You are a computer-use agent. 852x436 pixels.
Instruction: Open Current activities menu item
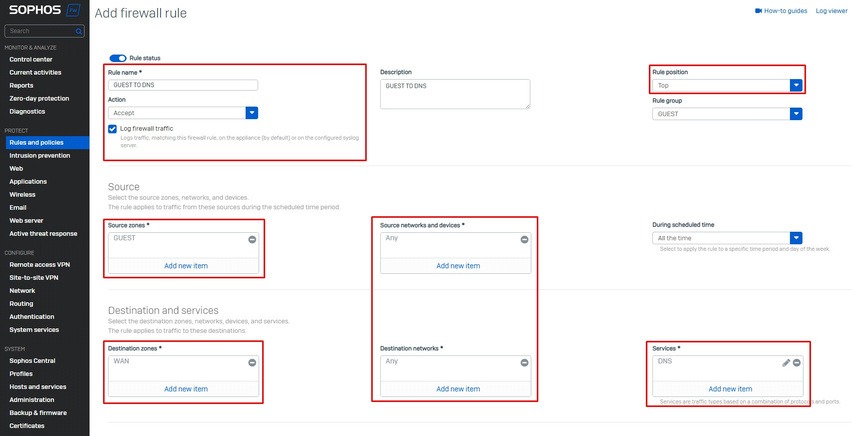[35, 72]
